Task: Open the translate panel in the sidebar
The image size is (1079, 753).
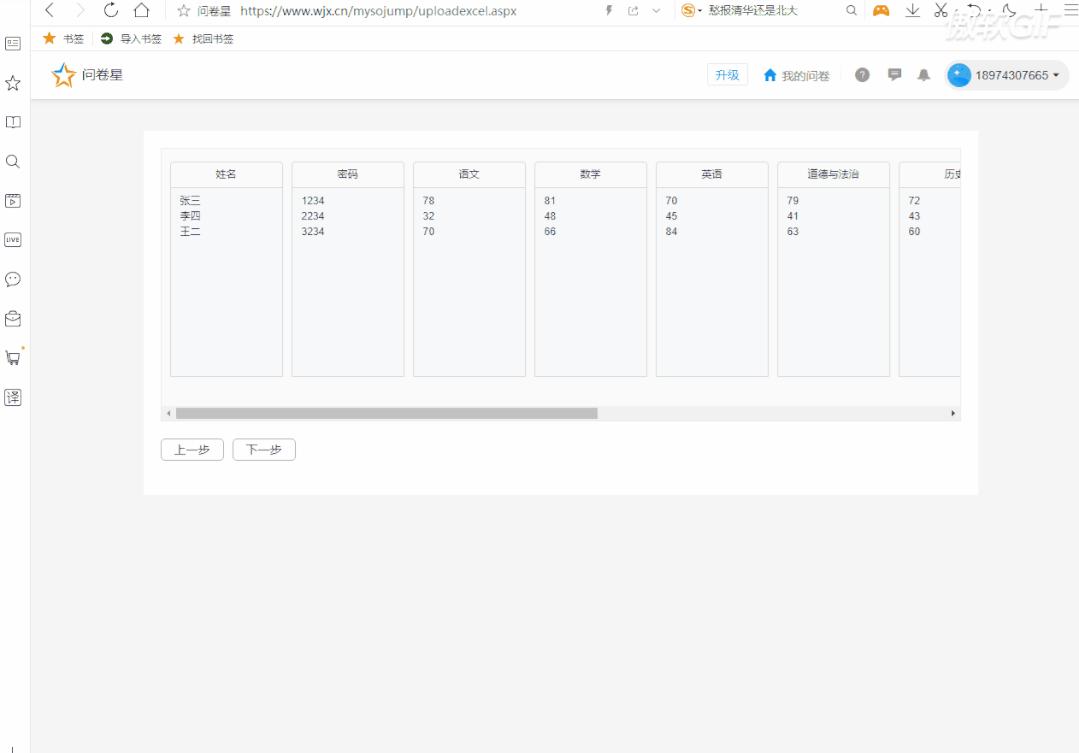Action: (x=12, y=397)
